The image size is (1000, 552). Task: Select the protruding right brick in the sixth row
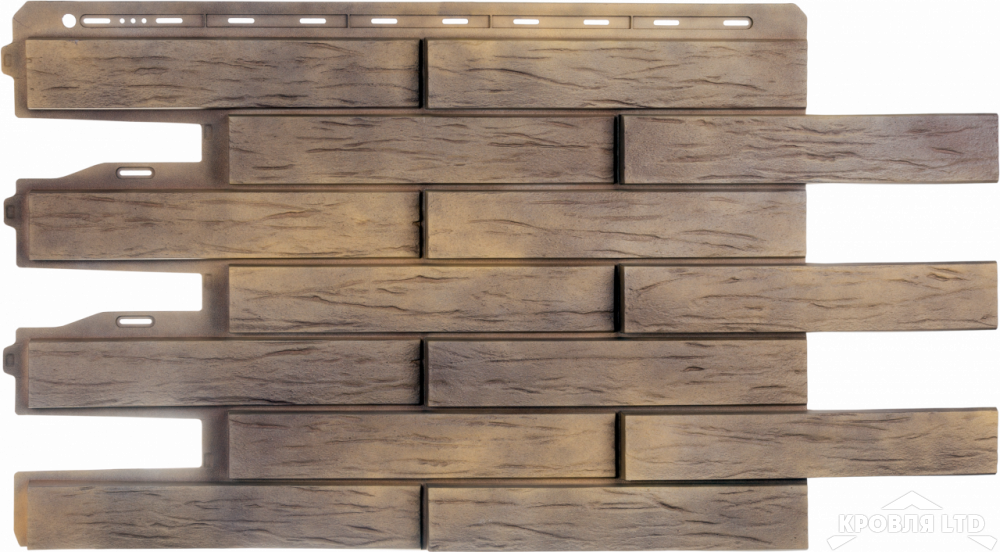[x=810, y=444]
